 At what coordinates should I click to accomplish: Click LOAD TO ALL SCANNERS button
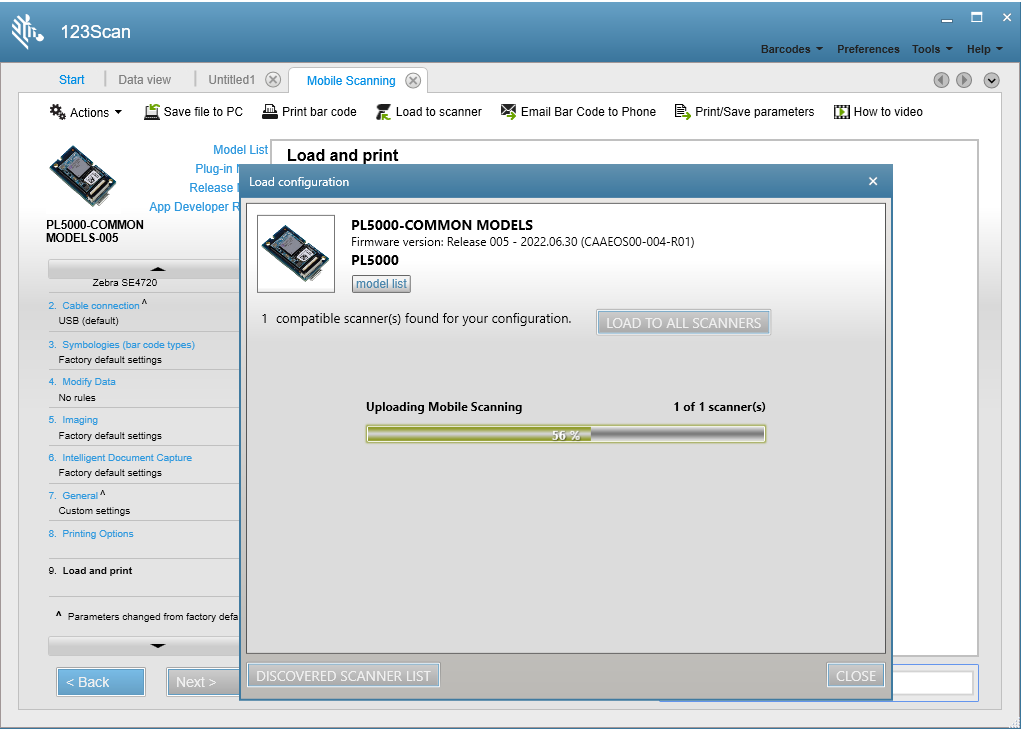point(684,323)
